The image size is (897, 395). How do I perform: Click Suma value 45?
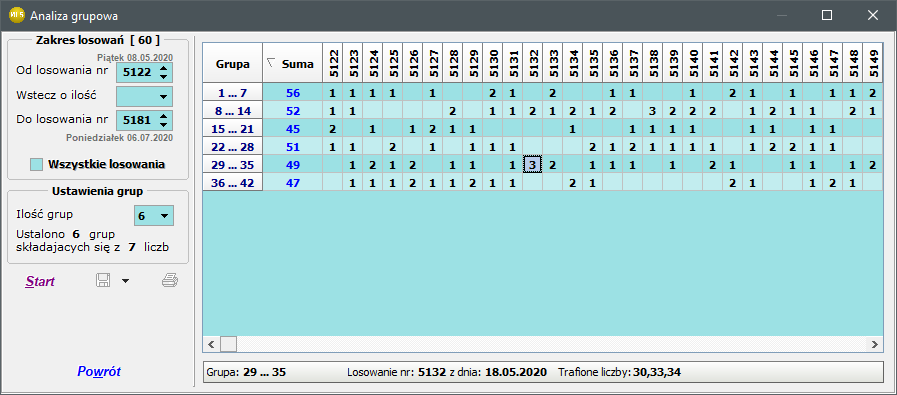click(x=292, y=129)
